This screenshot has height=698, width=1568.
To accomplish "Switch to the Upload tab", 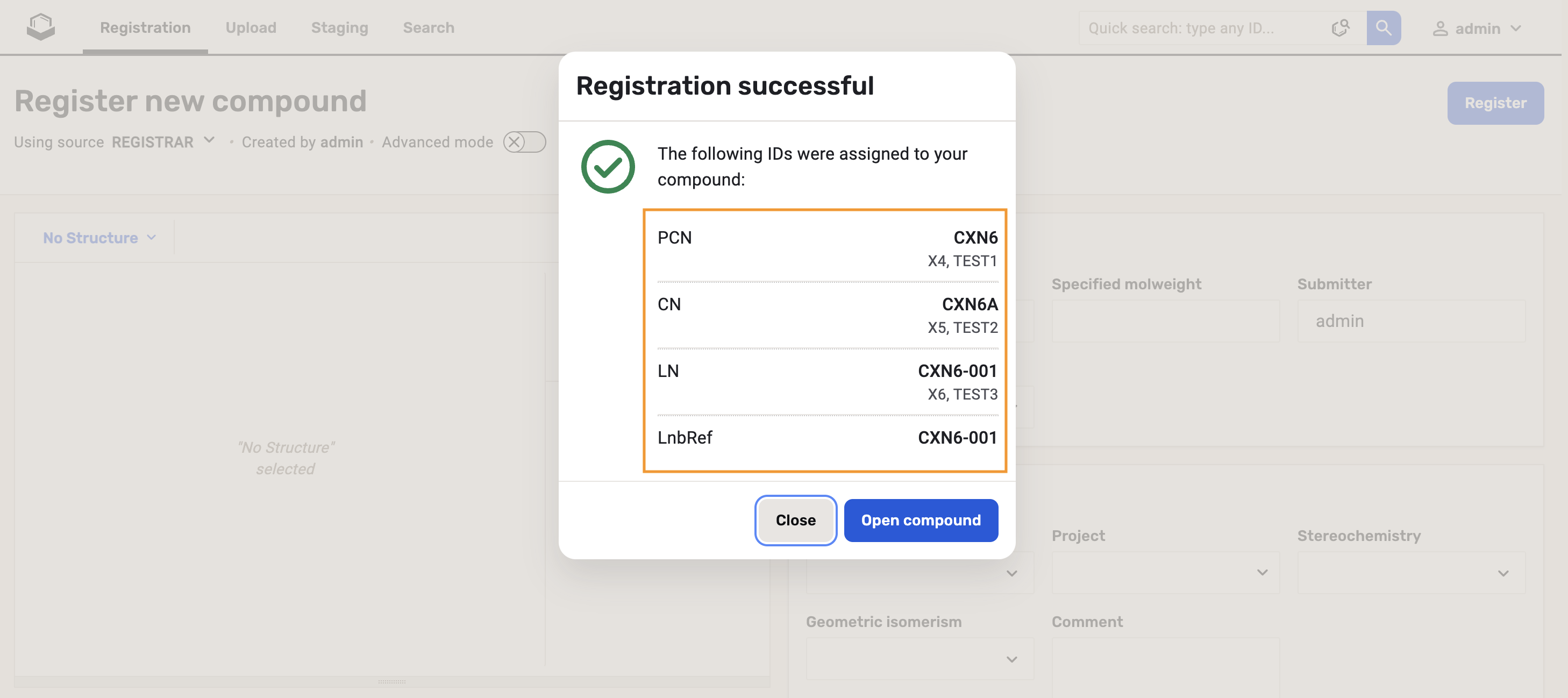I will click(251, 28).
